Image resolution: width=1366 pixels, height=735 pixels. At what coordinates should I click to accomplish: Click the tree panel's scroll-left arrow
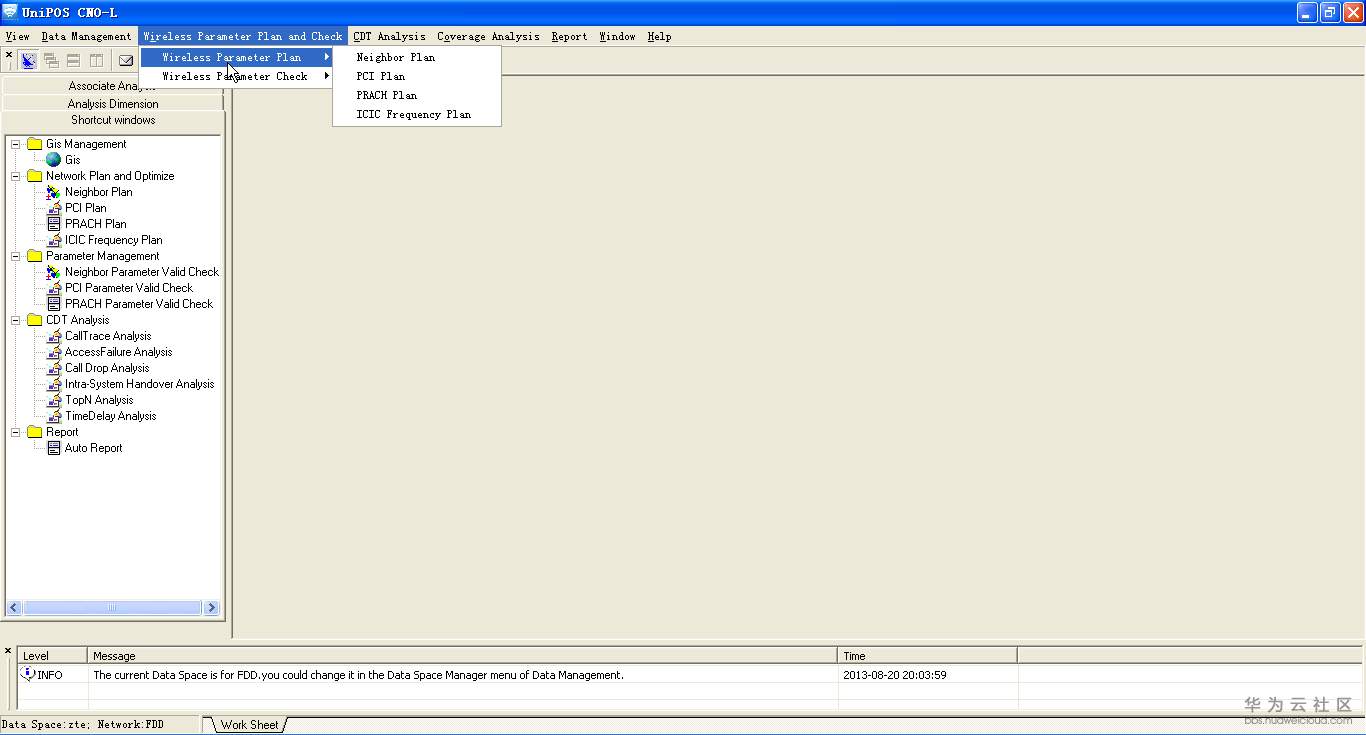pyautogui.click(x=14, y=607)
